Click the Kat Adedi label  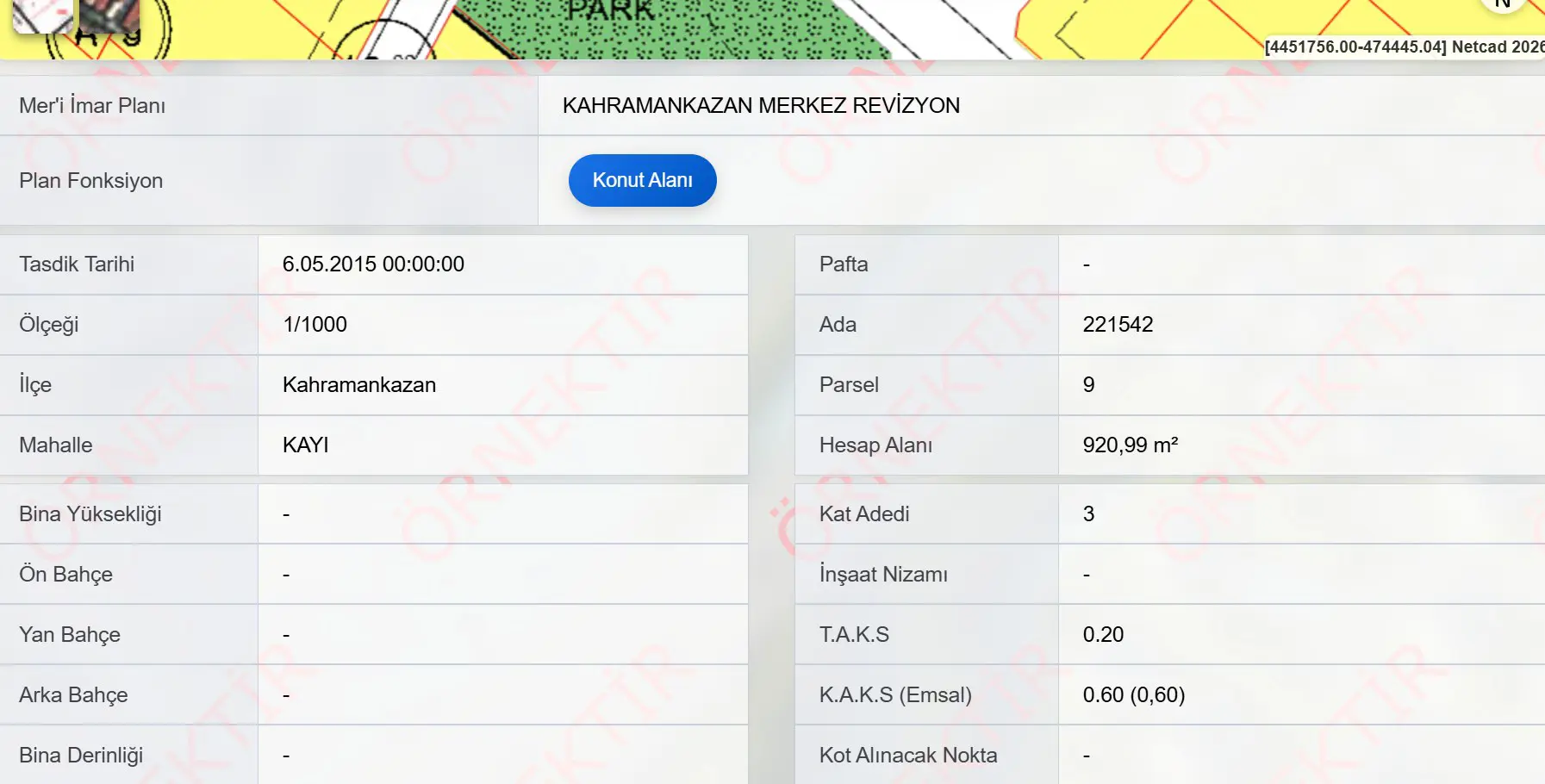(x=864, y=513)
